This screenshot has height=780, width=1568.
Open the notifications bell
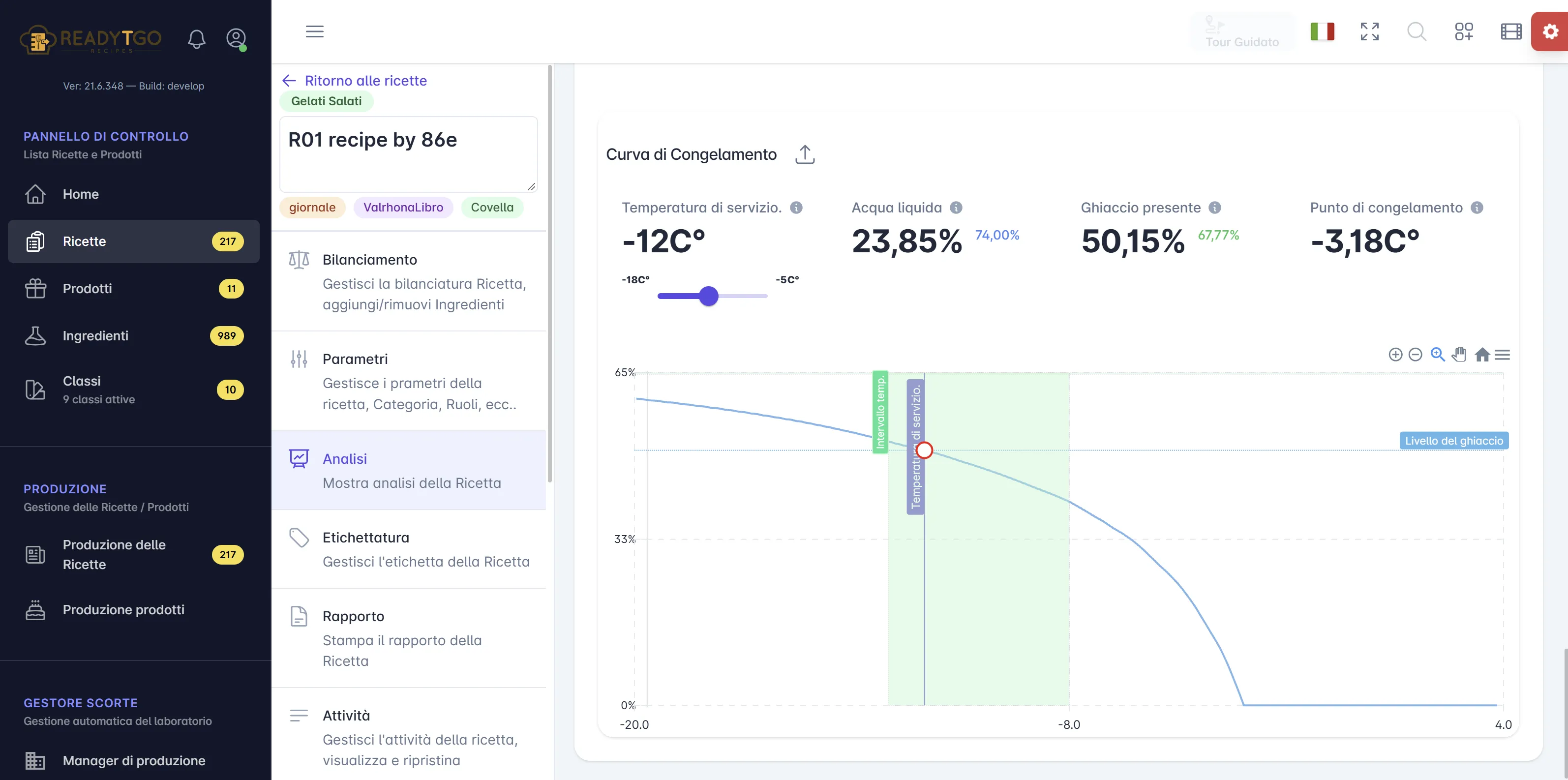point(196,39)
